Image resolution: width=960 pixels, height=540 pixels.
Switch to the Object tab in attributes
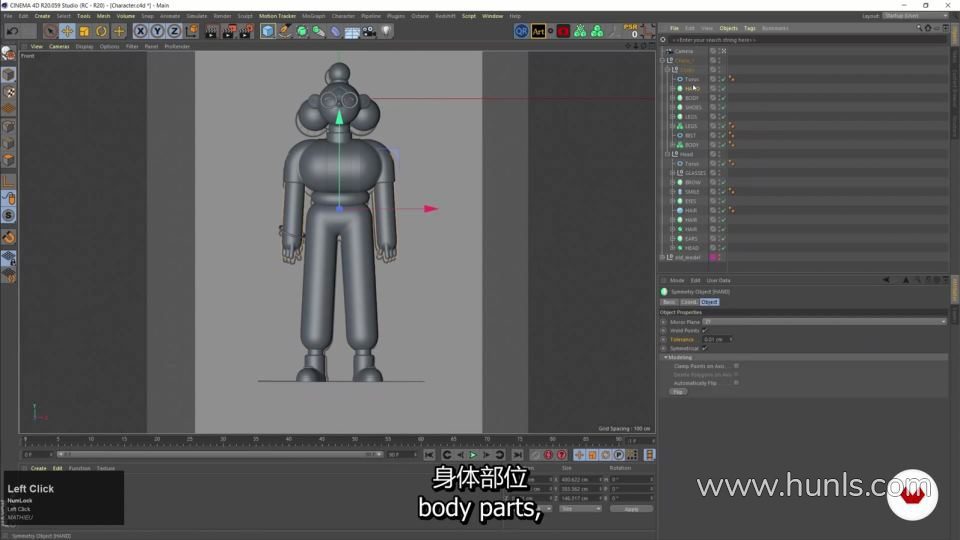[x=709, y=302]
